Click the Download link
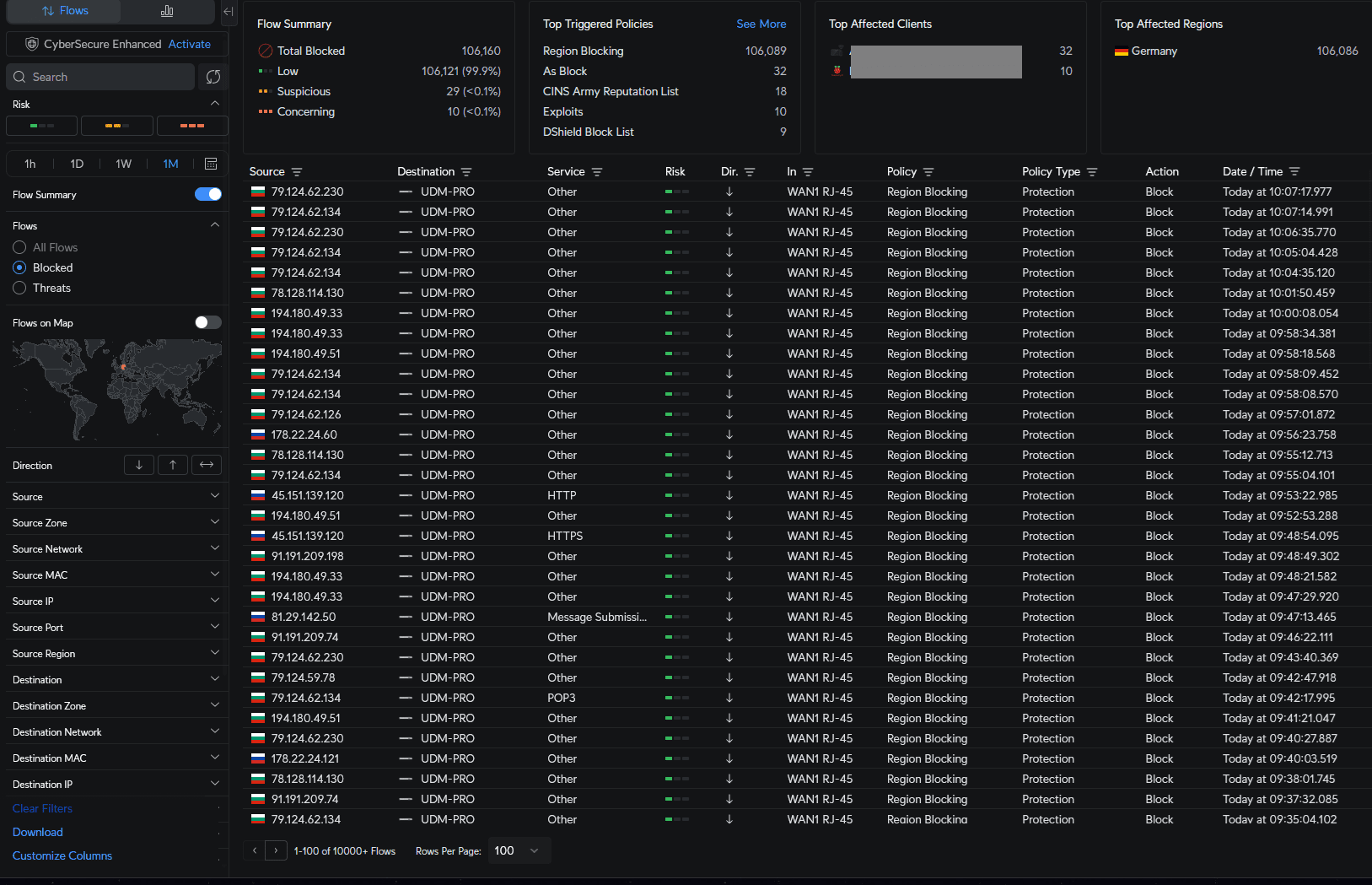 [38, 832]
